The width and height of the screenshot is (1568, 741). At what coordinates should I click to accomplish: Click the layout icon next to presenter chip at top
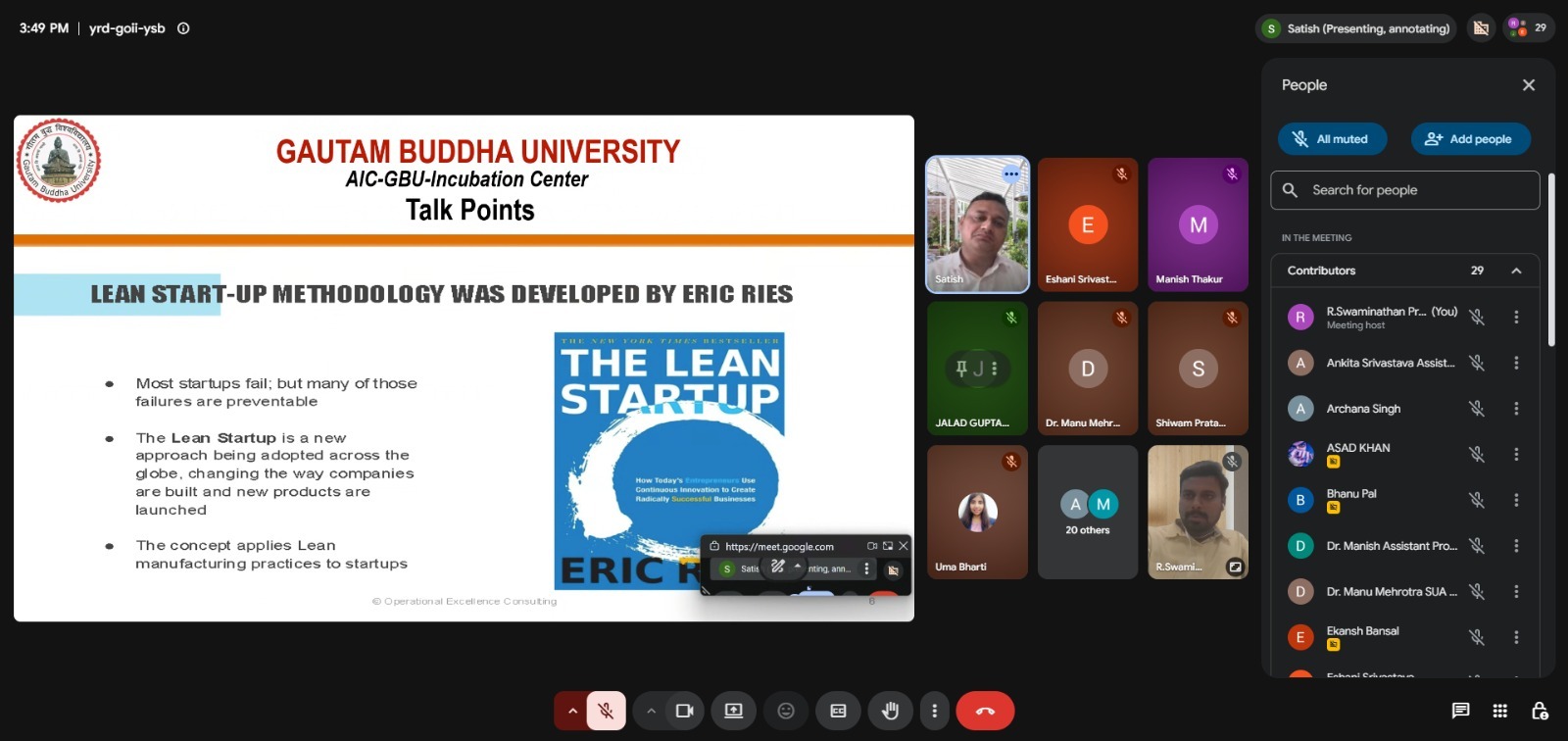[x=1481, y=28]
